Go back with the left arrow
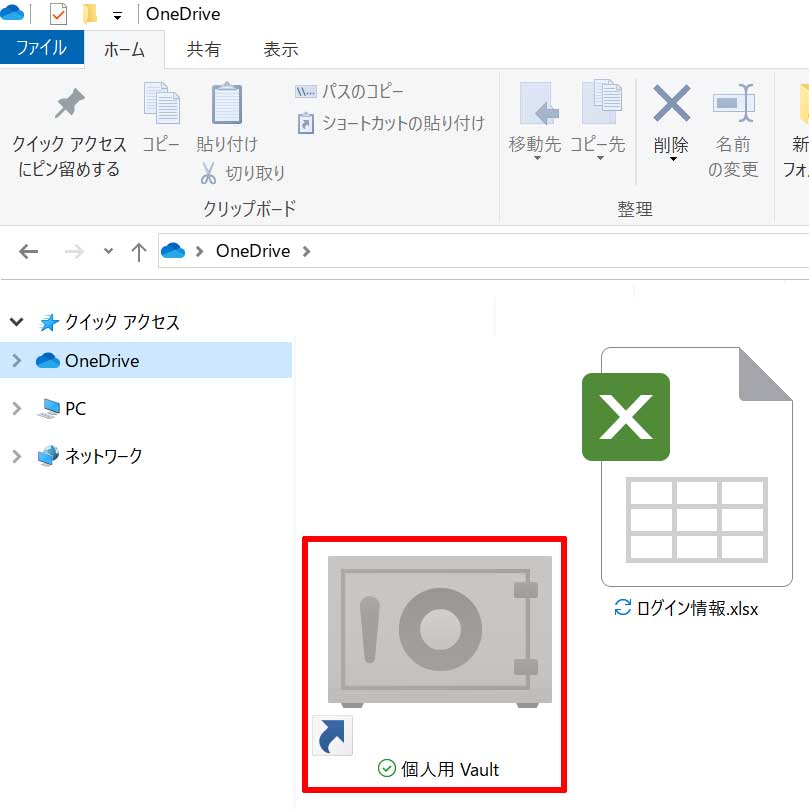Image resolution: width=809 pixels, height=809 pixels. click(x=28, y=252)
